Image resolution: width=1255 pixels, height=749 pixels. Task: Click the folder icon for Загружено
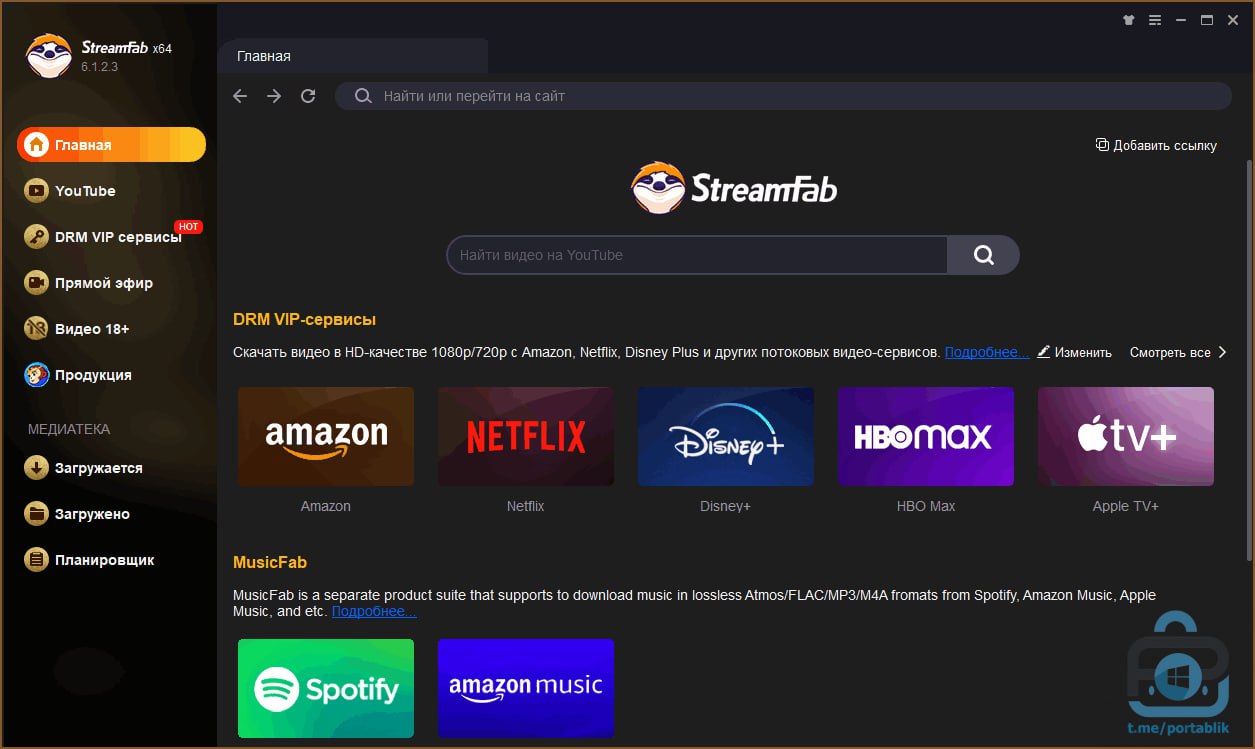37,514
